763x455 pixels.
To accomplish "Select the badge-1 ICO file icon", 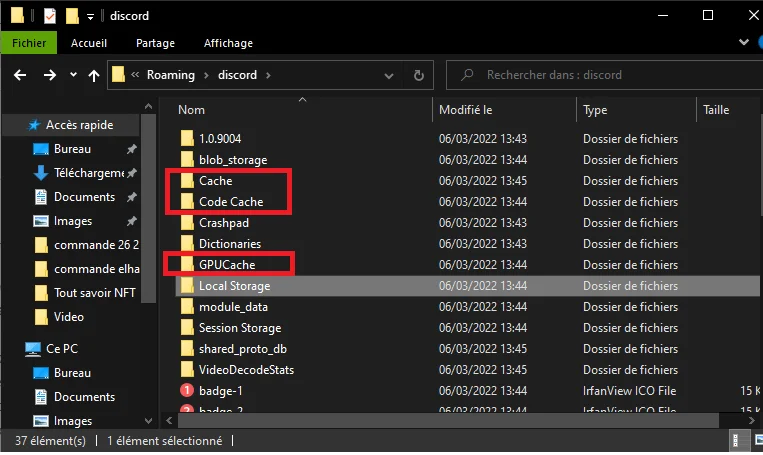I will [x=186, y=391].
